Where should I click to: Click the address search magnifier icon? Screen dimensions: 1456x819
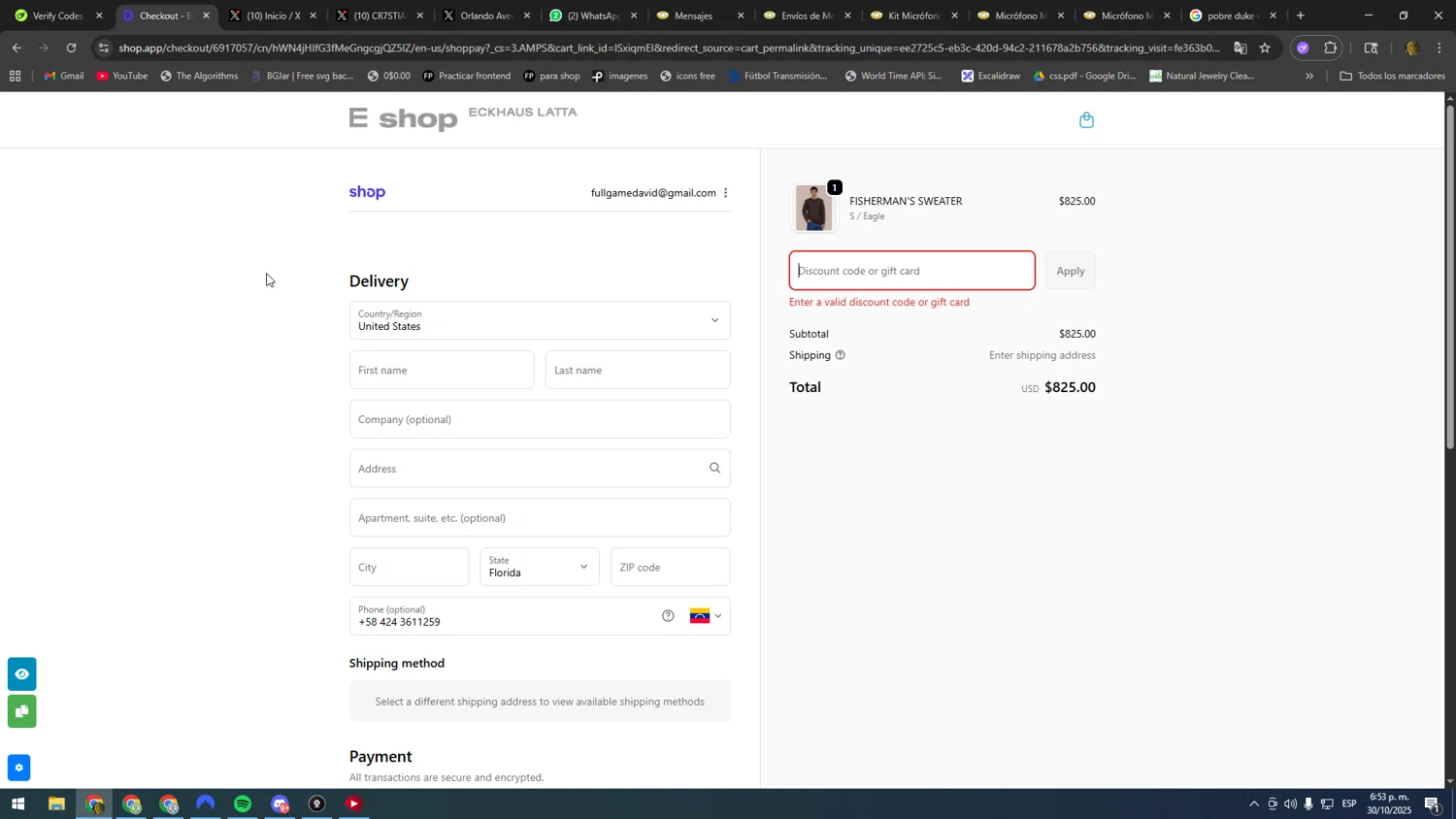714,468
